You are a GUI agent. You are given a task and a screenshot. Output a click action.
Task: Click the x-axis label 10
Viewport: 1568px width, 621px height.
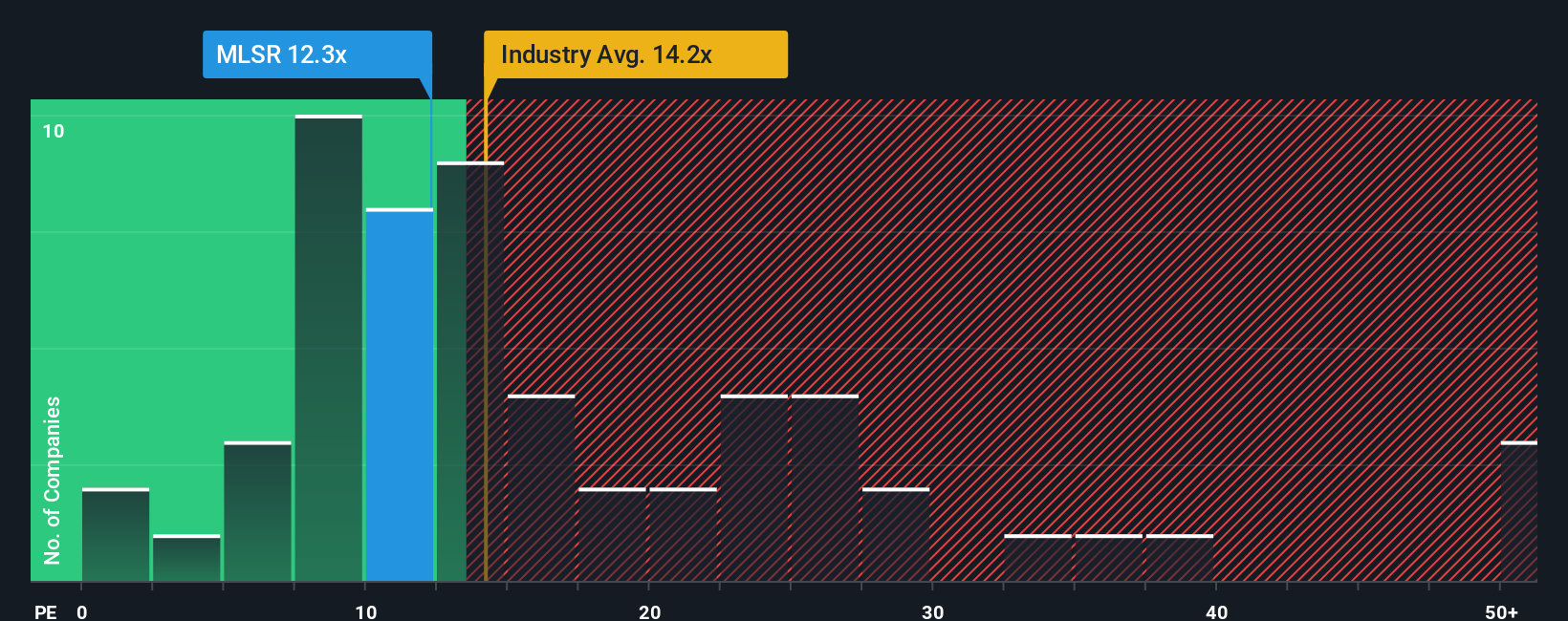pos(366,611)
